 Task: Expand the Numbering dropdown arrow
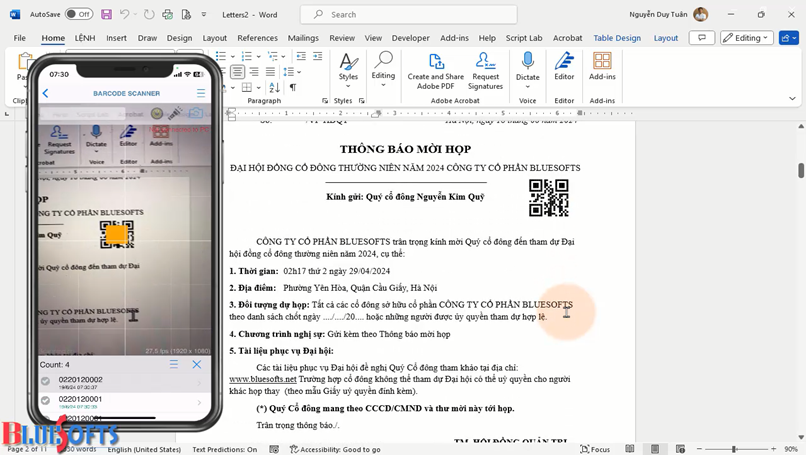(258, 57)
